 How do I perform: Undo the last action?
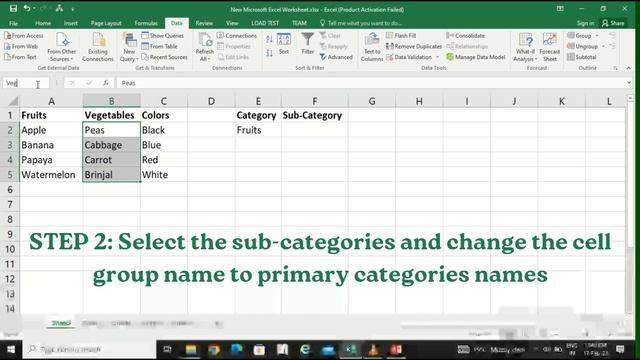click(27, 9)
